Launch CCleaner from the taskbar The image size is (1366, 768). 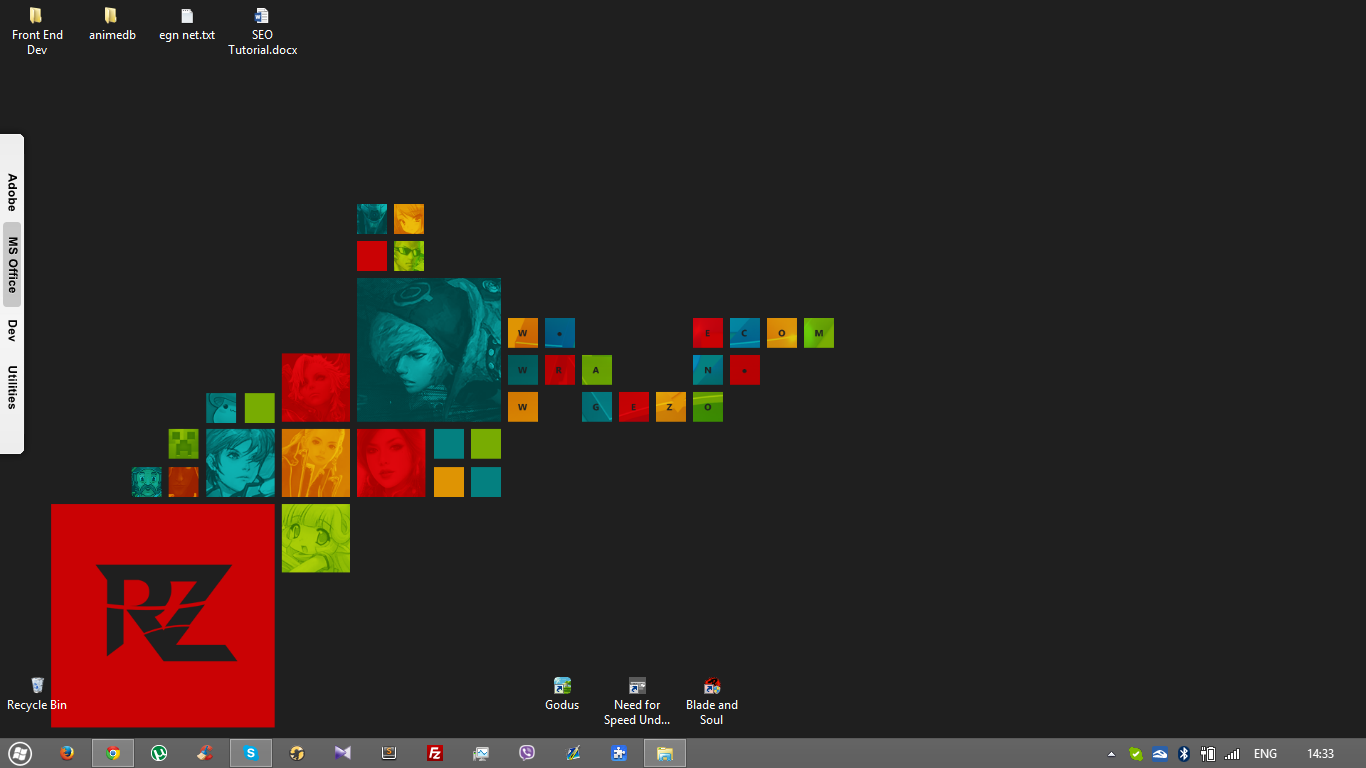coord(205,753)
